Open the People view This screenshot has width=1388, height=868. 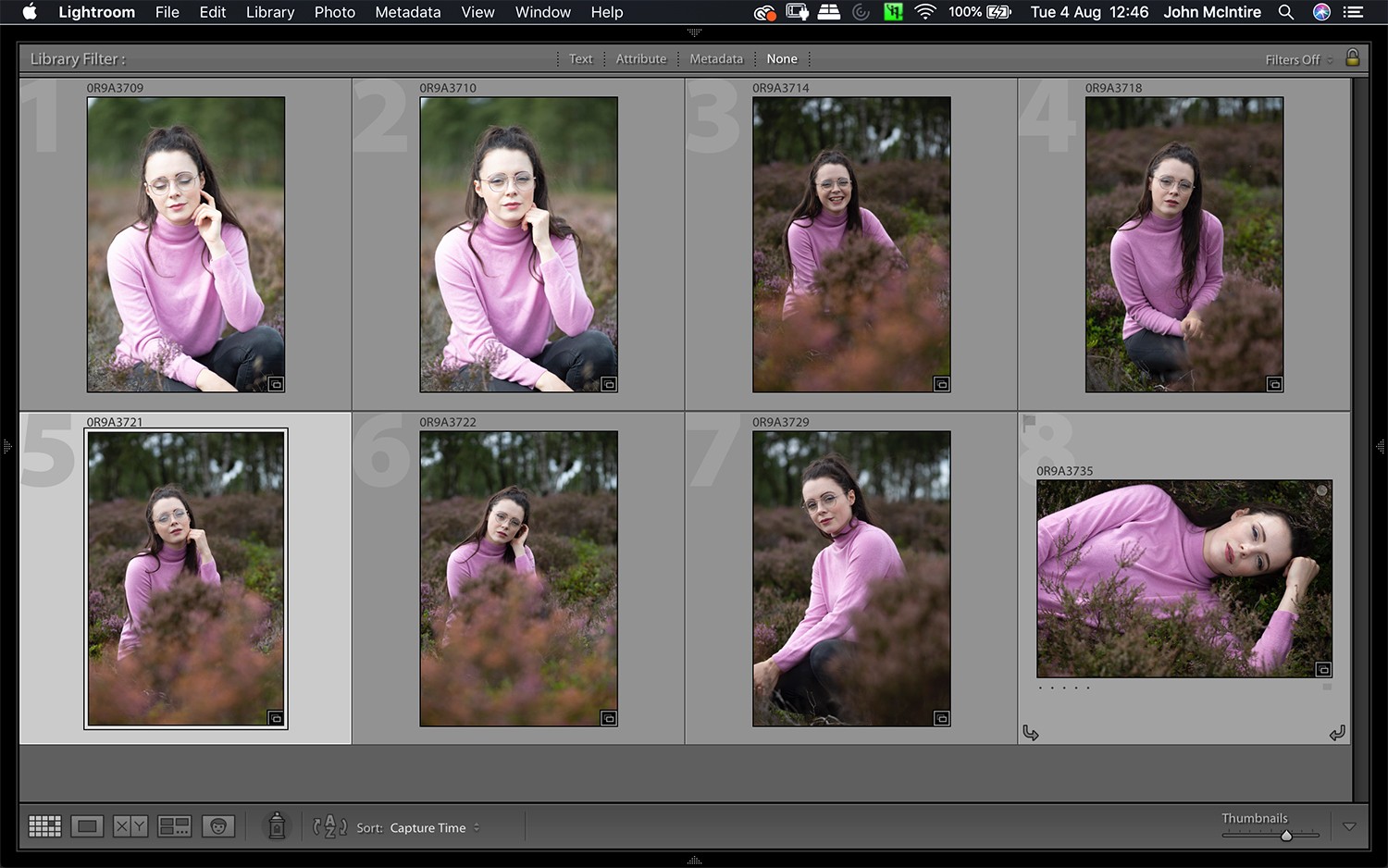218,825
